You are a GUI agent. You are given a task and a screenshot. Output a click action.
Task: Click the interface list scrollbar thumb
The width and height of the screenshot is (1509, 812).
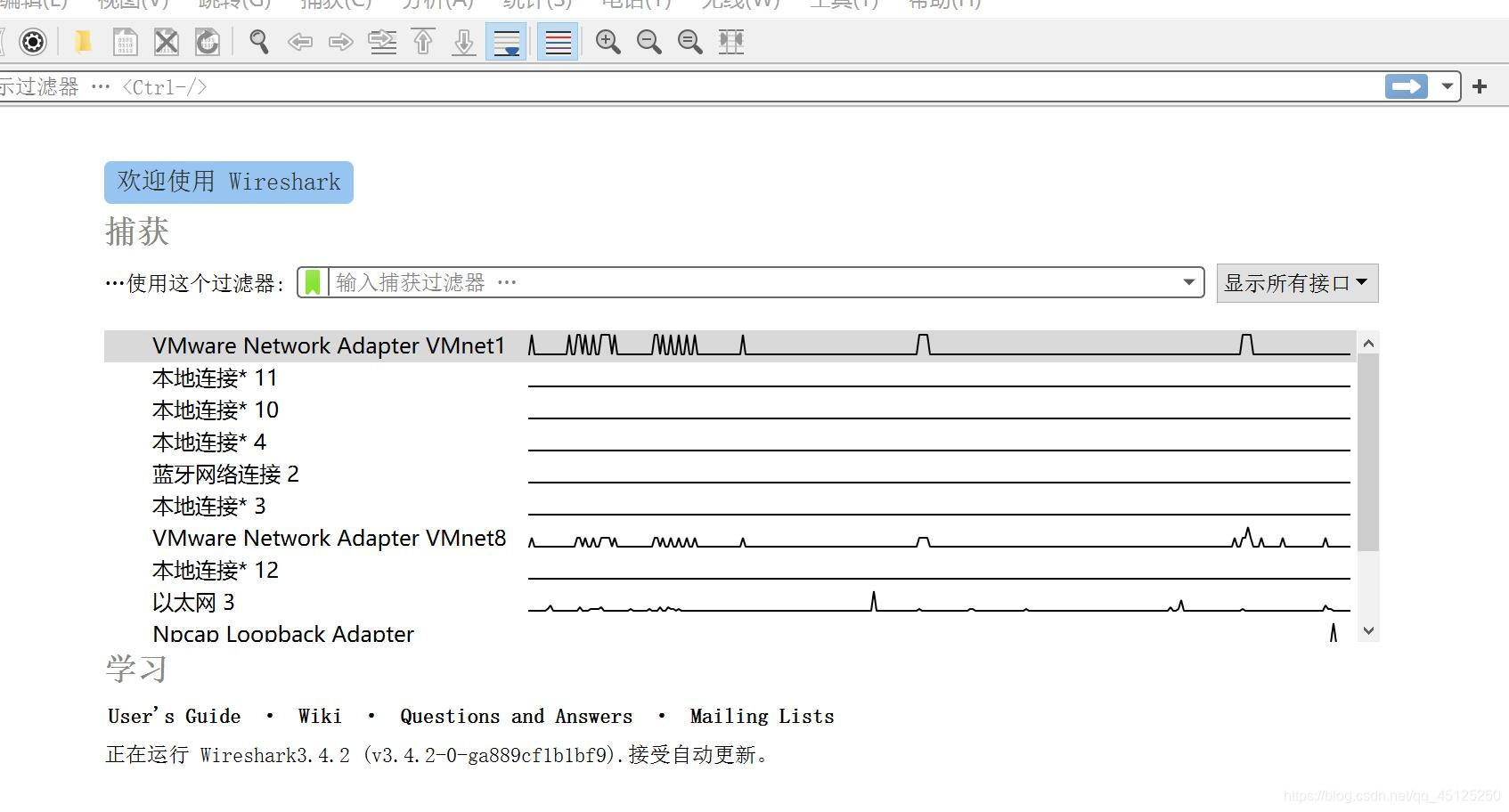pyautogui.click(x=1368, y=452)
